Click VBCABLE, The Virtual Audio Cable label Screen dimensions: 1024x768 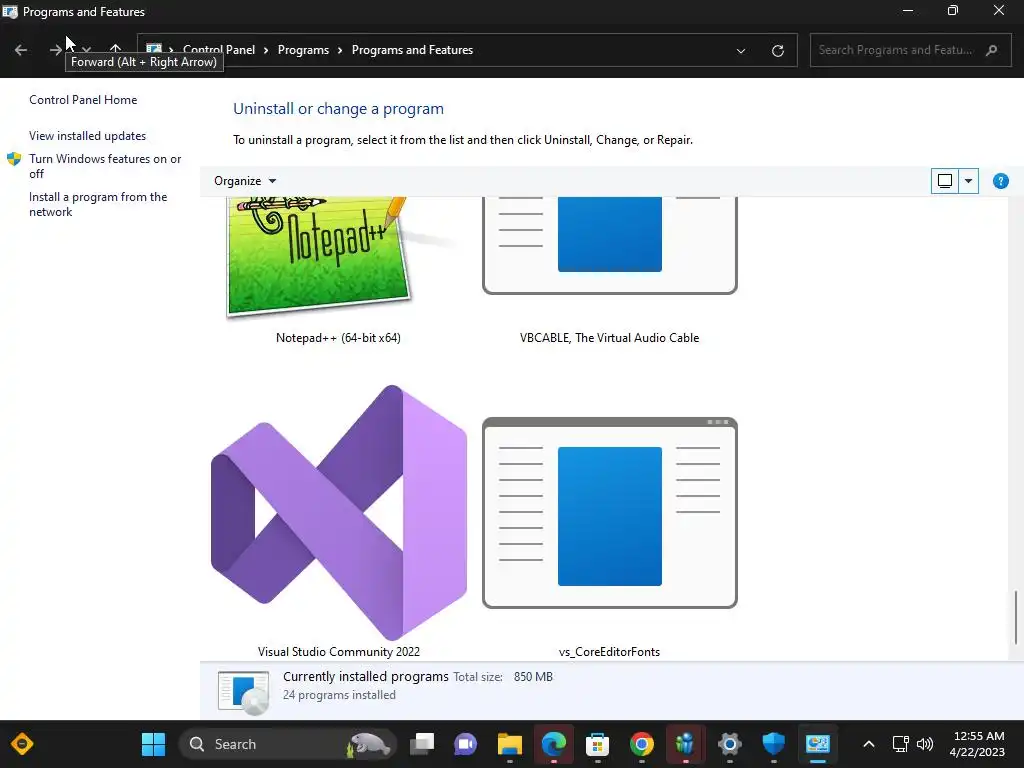coord(609,338)
